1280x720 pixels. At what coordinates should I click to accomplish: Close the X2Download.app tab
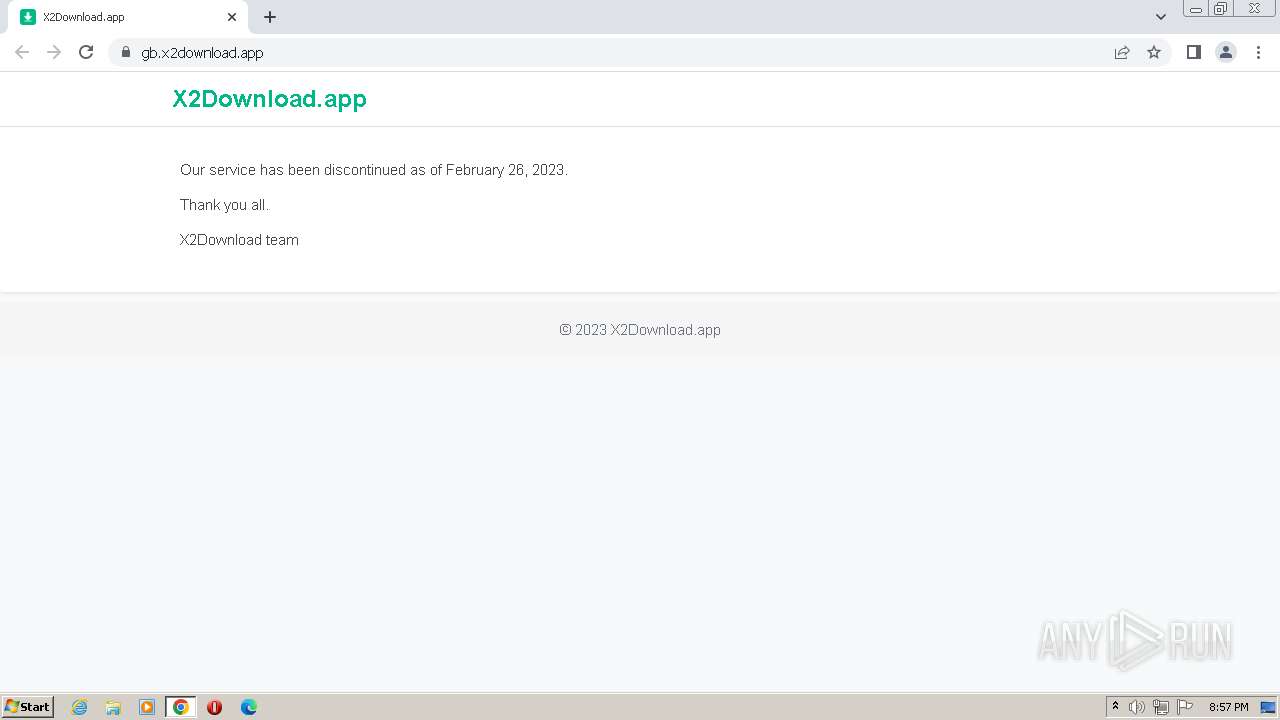232,17
